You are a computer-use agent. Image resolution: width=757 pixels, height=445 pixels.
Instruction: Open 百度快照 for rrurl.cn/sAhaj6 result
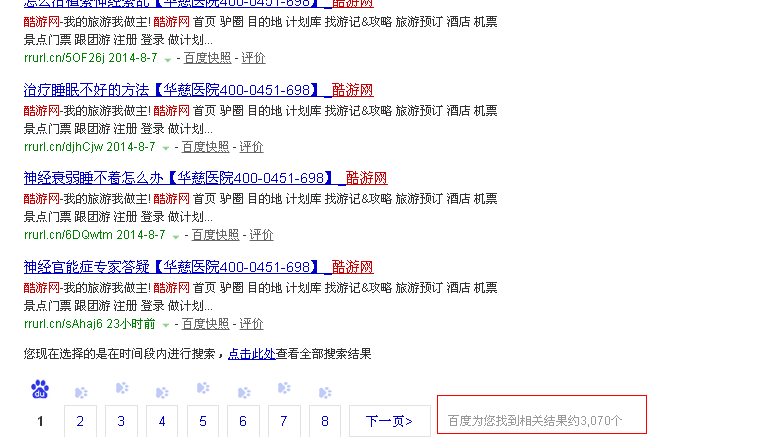205,324
